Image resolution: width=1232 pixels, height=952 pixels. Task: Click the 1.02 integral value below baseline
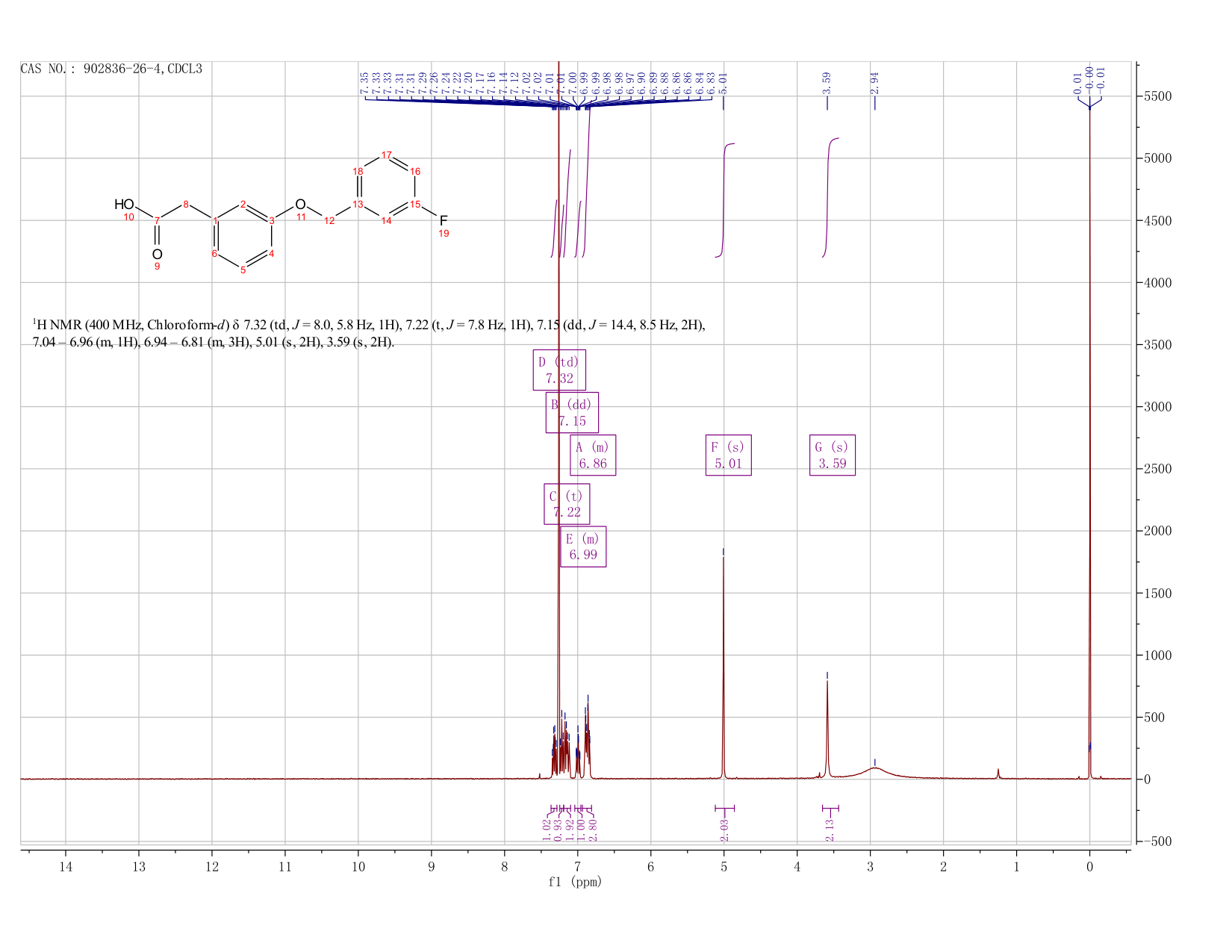point(546,830)
